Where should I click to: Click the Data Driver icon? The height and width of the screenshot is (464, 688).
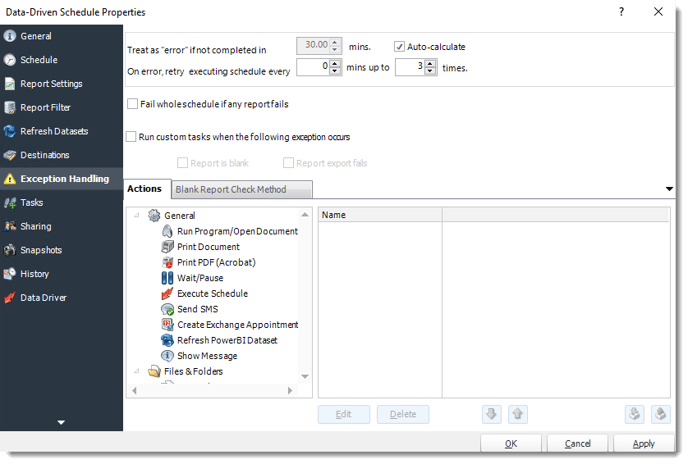pos(10,298)
